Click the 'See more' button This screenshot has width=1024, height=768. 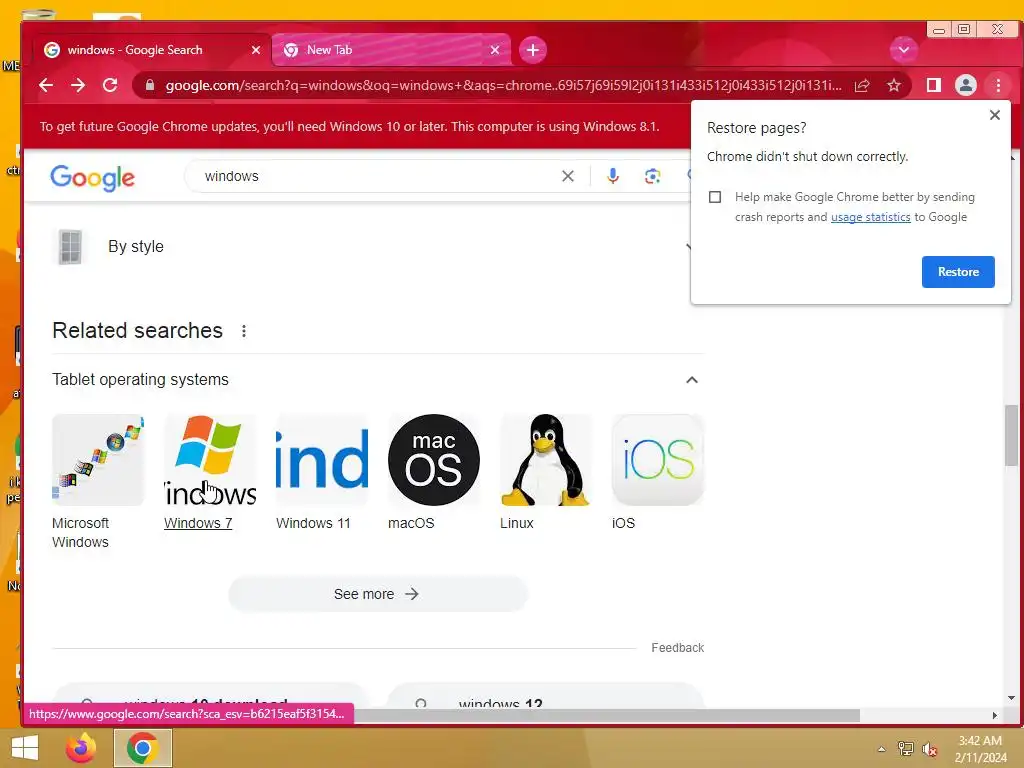(377, 594)
